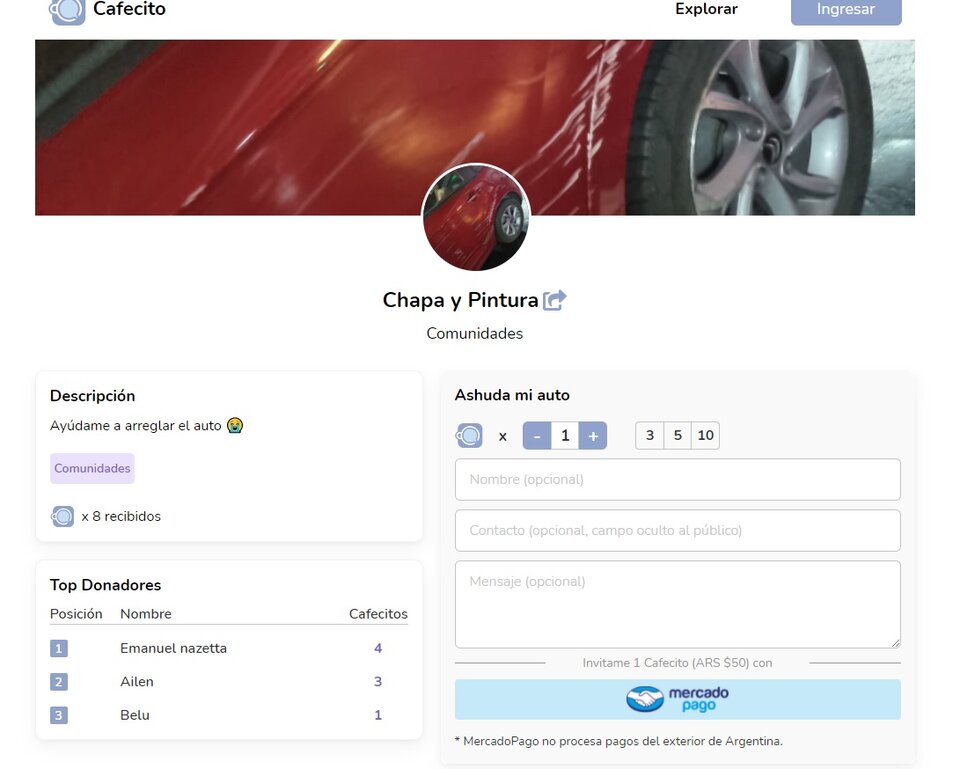Choose the preset of 5 cafecitos

tap(678, 435)
